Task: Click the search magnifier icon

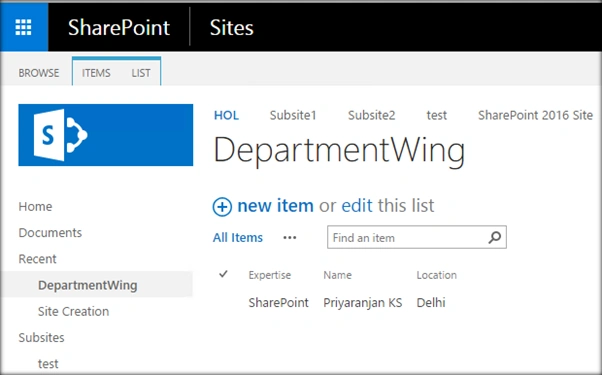Action: [x=494, y=237]
